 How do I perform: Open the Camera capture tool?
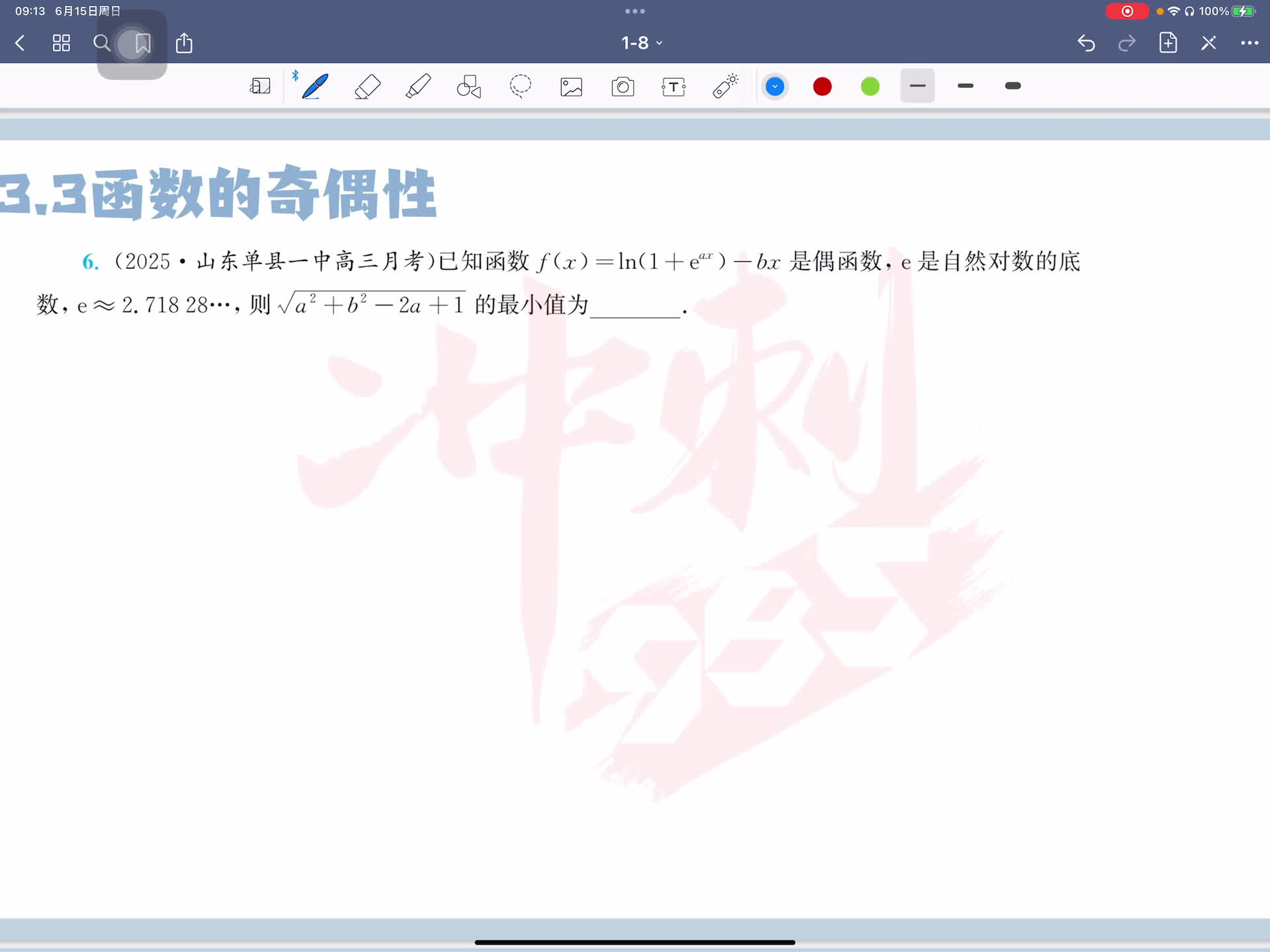tap(622, 87)
